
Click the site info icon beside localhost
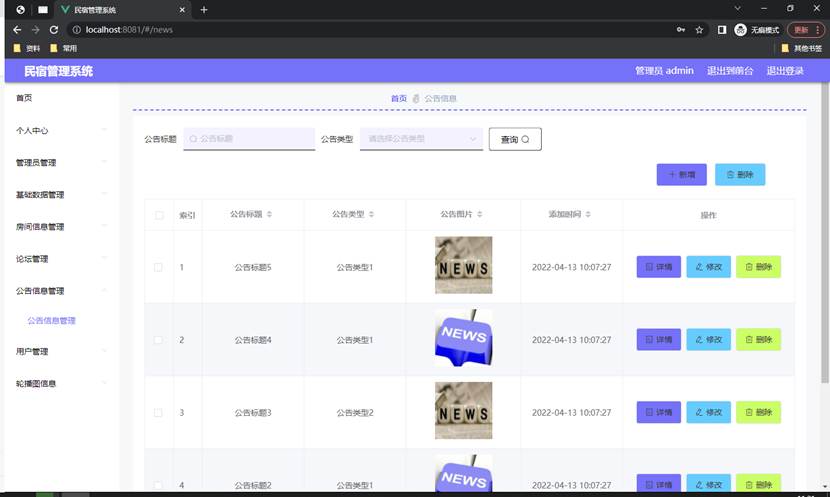tap(77, 30)
